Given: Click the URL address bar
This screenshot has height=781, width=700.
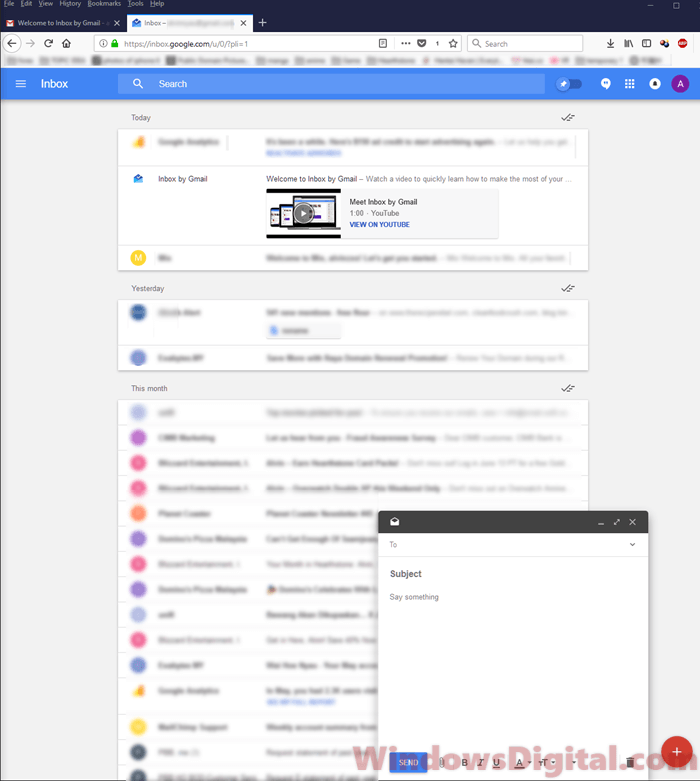Looking at the screenshot, I should tap(247, 44).
